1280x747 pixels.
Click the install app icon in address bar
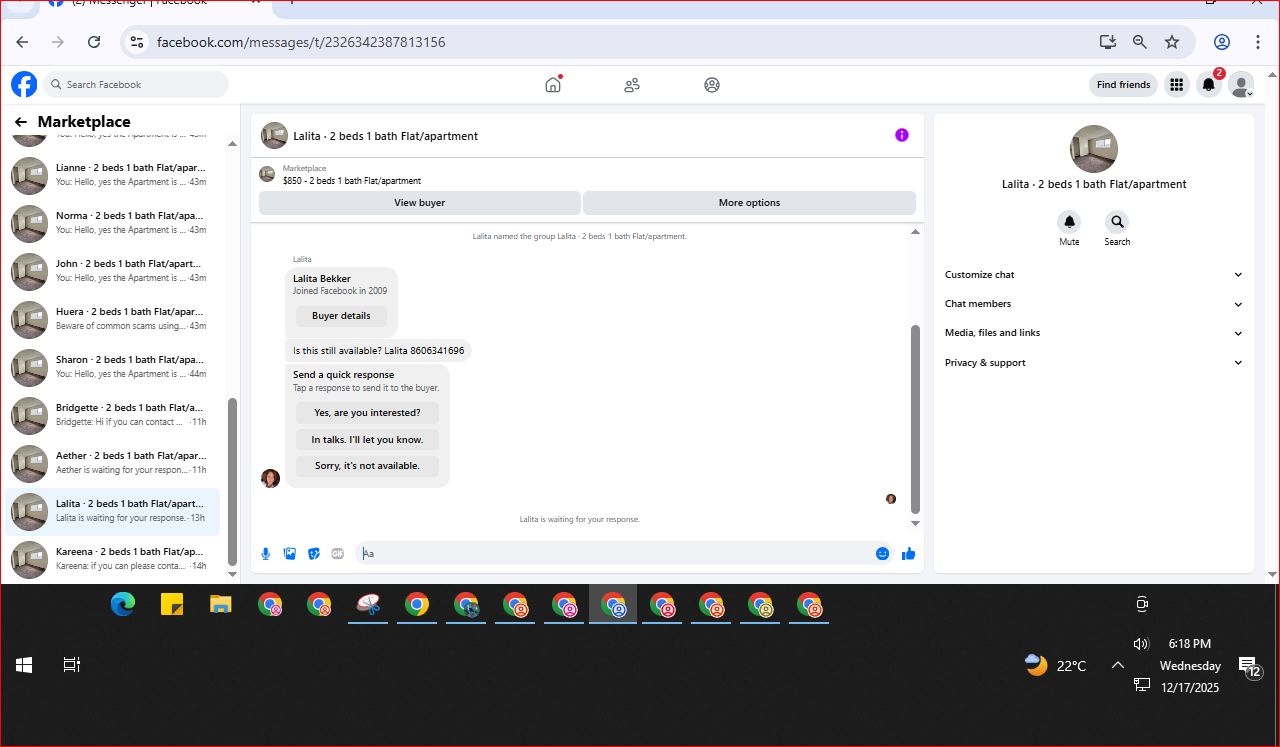pos(1107,42)
